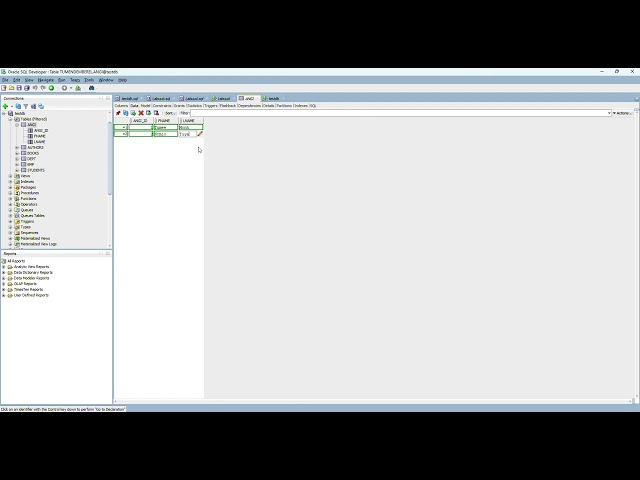Image resolution: width=640 pixels, height=480 pixels.
Task: Select the Queues Tables tree node
Action: click(x=33, y=216)
